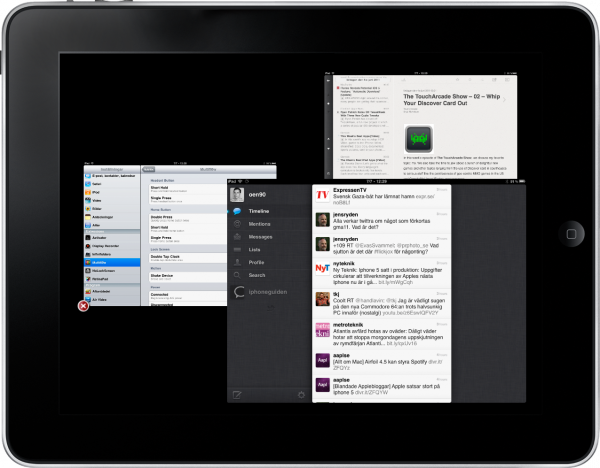Select Air Video in the Settings sidebar

point(112,300)
